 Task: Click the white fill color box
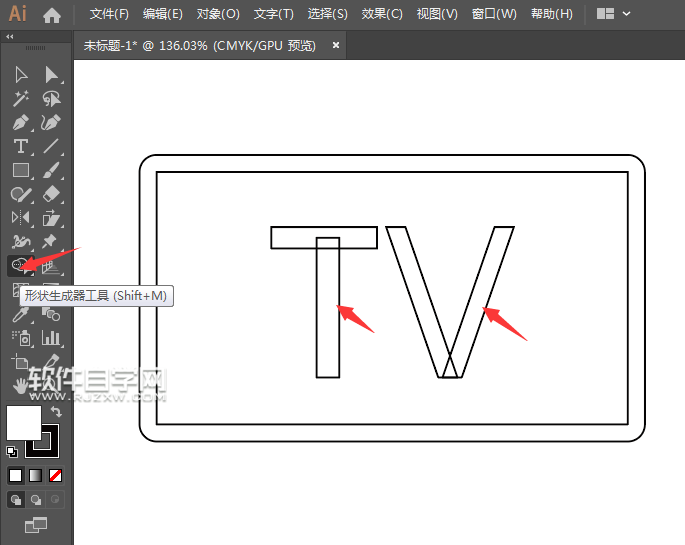(x=23, y=422)
